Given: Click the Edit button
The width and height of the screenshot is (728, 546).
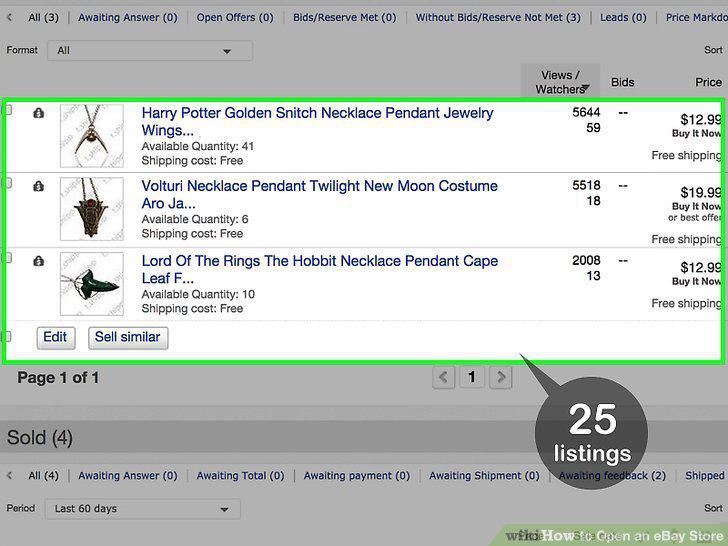Looking at the screenshot, I should pyautogui.click(x=56, y=337).
